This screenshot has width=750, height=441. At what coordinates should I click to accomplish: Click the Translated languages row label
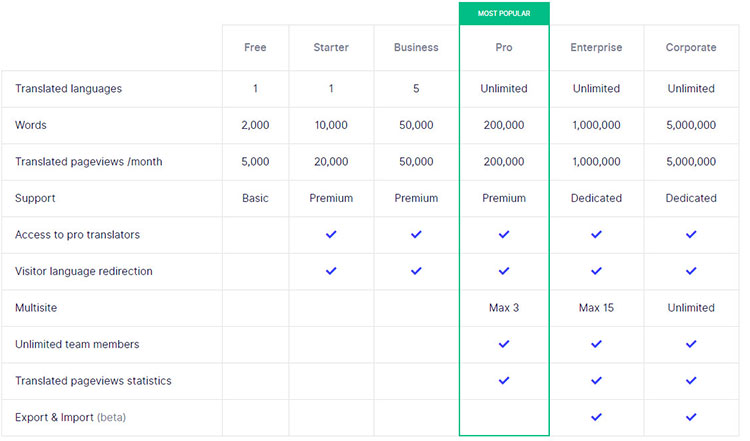click(x=68, y=89)
